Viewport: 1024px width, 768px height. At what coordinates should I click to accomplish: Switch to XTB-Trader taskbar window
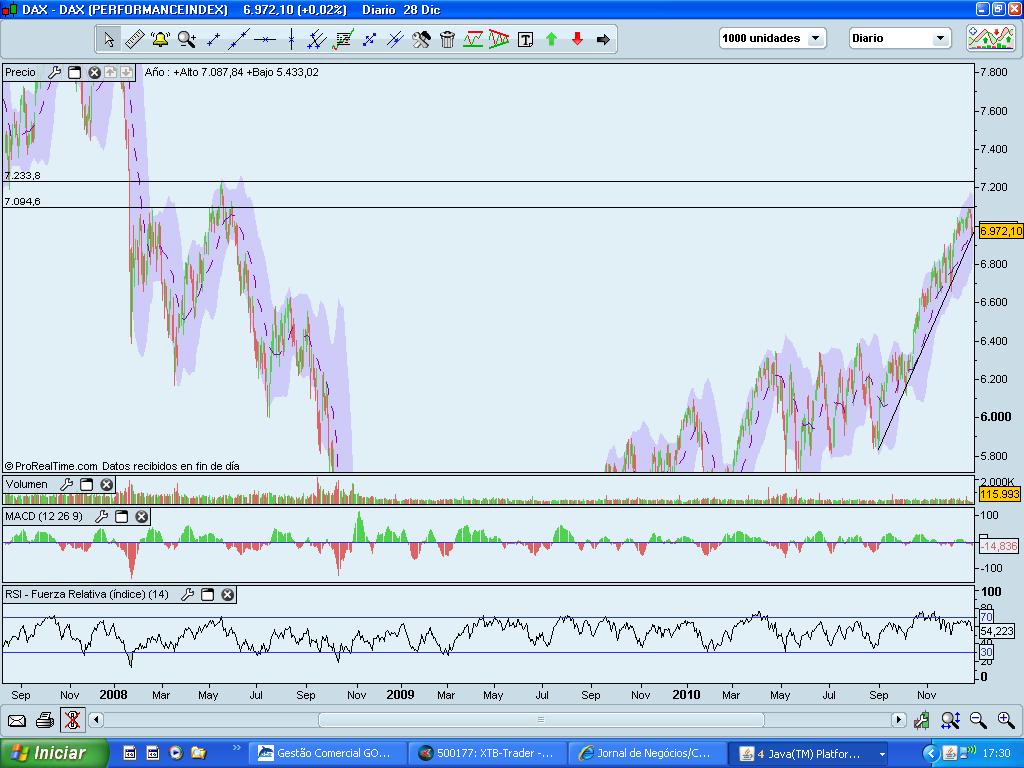(x=487, y=753)
